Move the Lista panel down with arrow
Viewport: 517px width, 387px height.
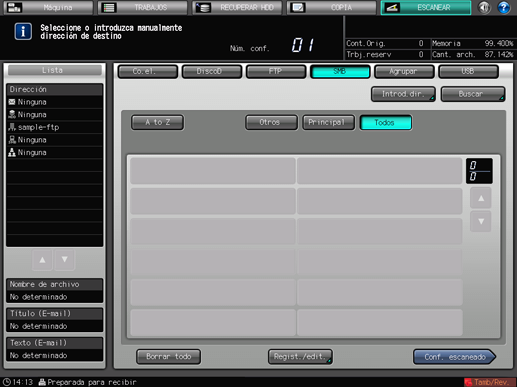[65, 260]
